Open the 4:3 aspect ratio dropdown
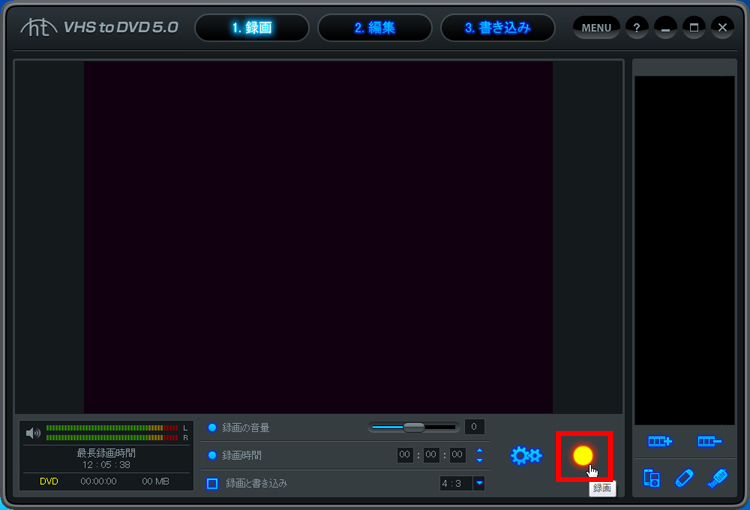 pos(479,483)
